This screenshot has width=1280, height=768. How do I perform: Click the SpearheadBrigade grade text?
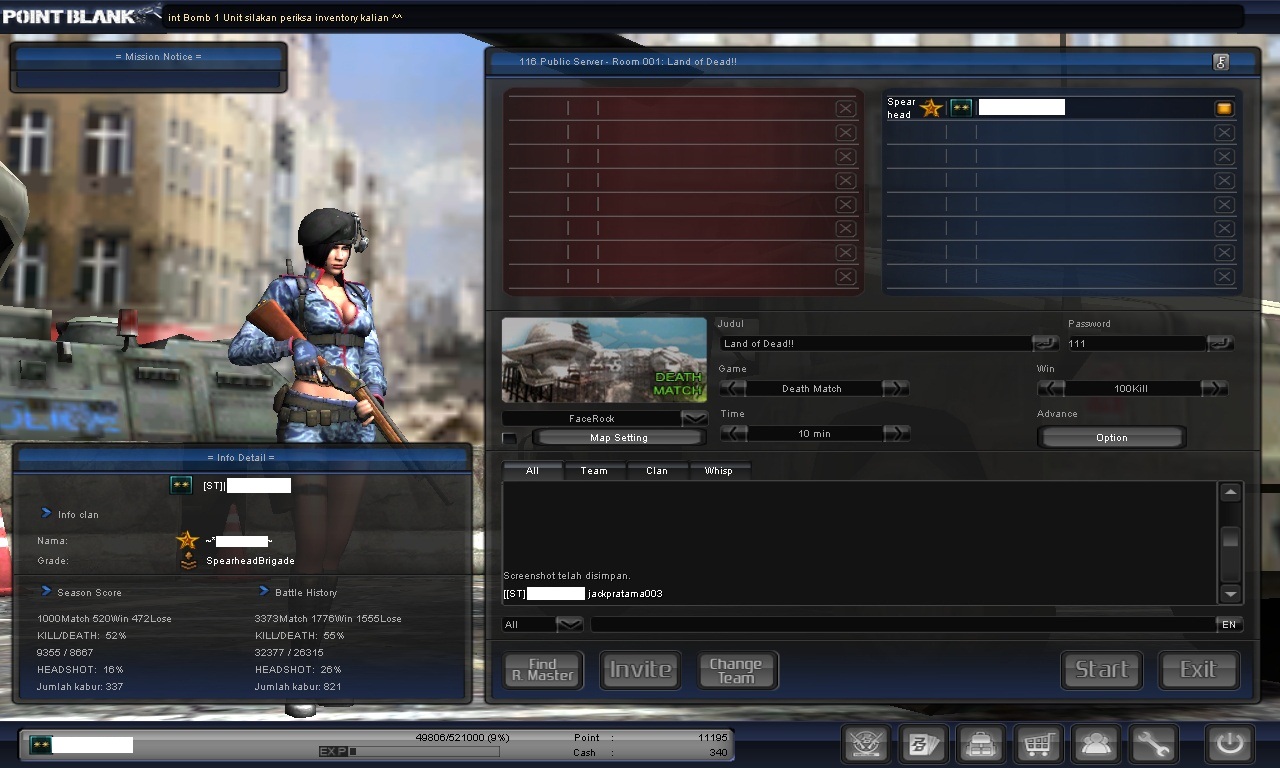coord(250,561)
